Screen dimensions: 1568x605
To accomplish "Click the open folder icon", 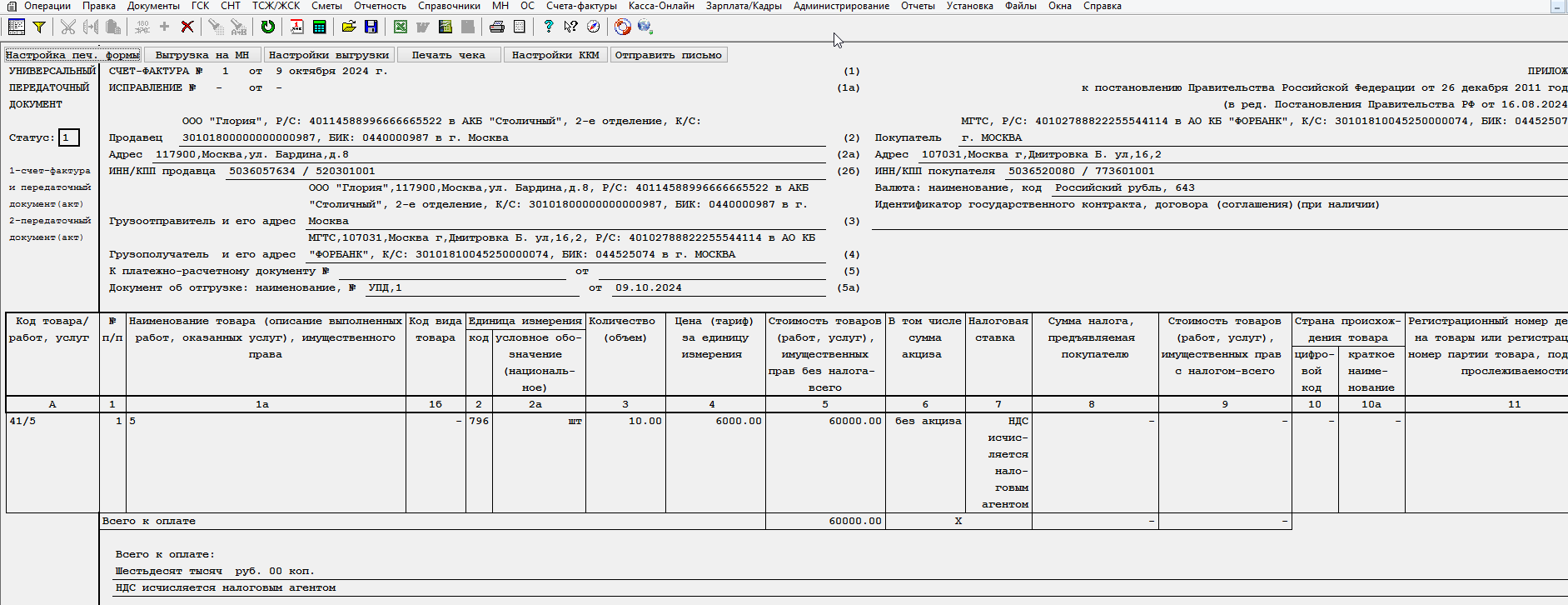I will [349, 27].
